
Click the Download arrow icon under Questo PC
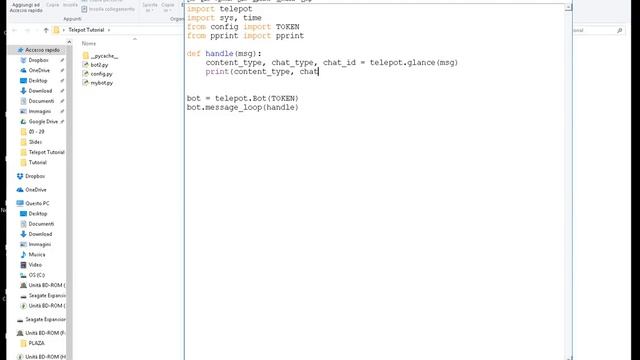click(23, 234)
